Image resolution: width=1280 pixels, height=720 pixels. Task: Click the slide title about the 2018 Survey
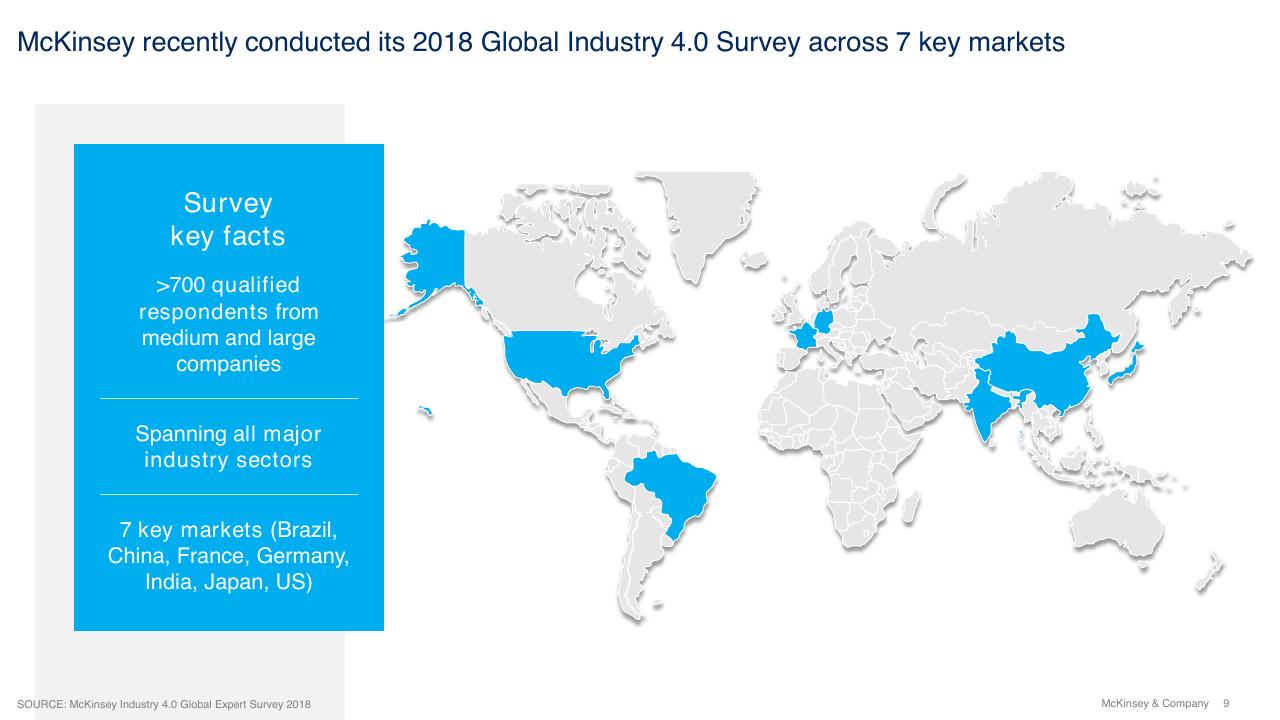coord(541,43)
